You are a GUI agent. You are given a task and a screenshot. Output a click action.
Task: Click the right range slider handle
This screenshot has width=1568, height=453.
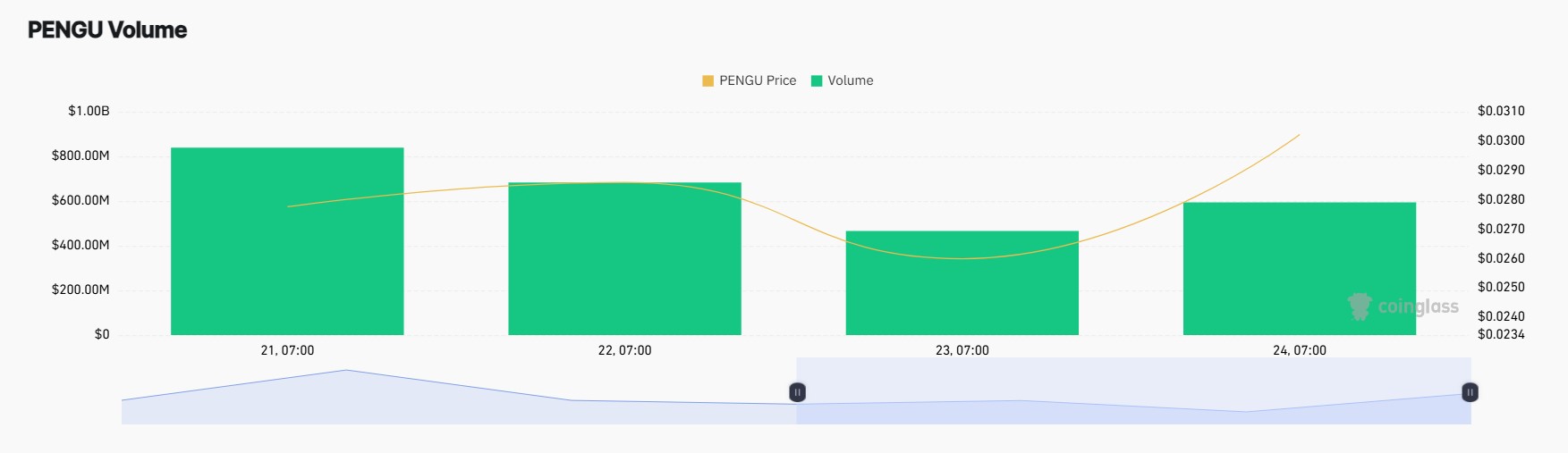coord(1470,392)
